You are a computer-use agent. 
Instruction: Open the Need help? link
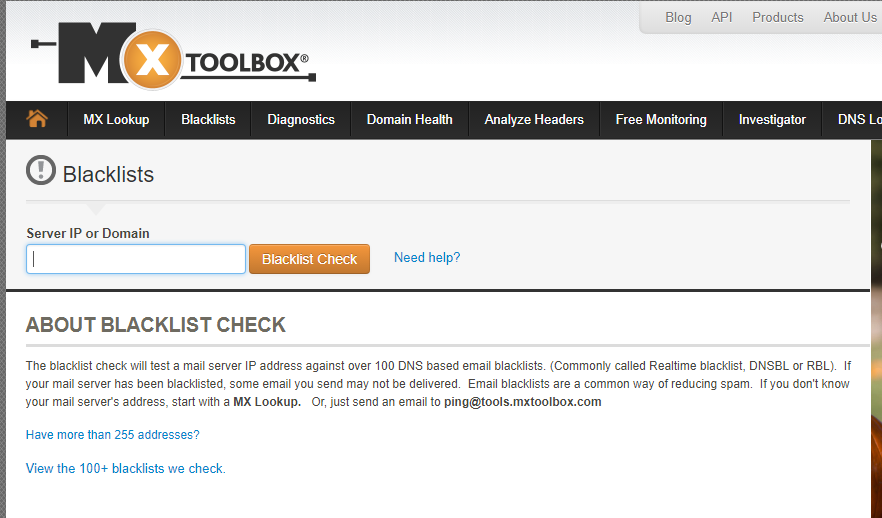[x=427, y=258]
